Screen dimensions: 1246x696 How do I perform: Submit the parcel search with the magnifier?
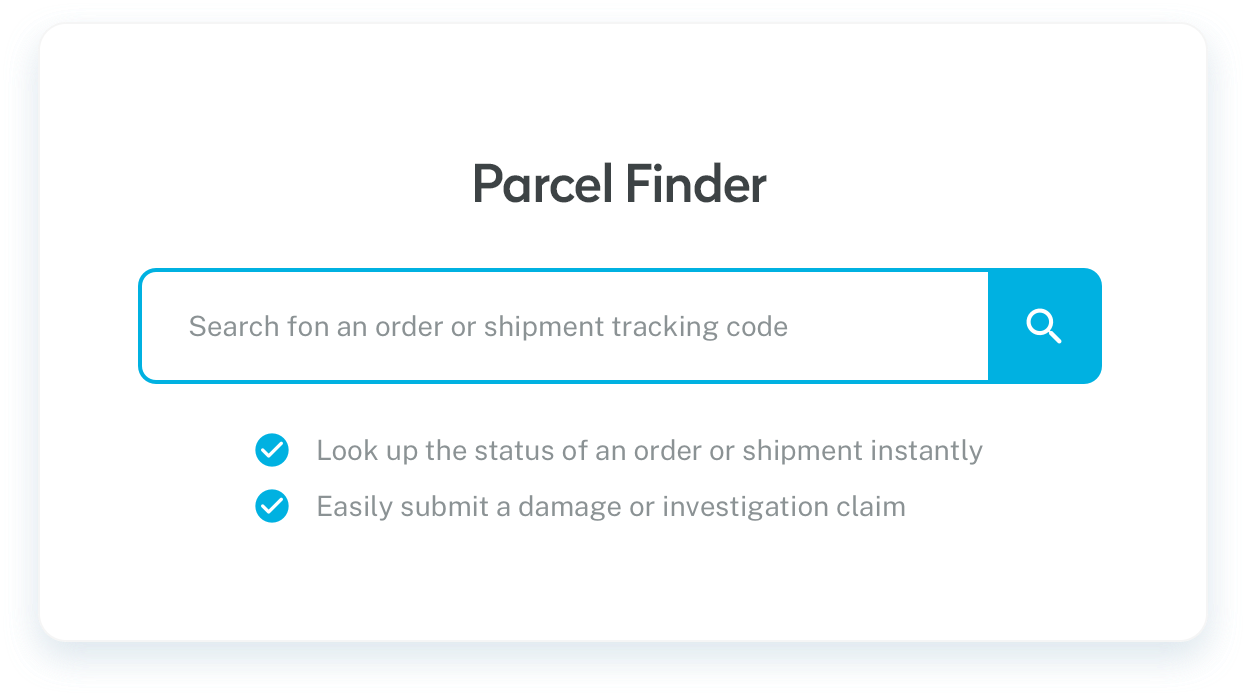point(1044,326)
